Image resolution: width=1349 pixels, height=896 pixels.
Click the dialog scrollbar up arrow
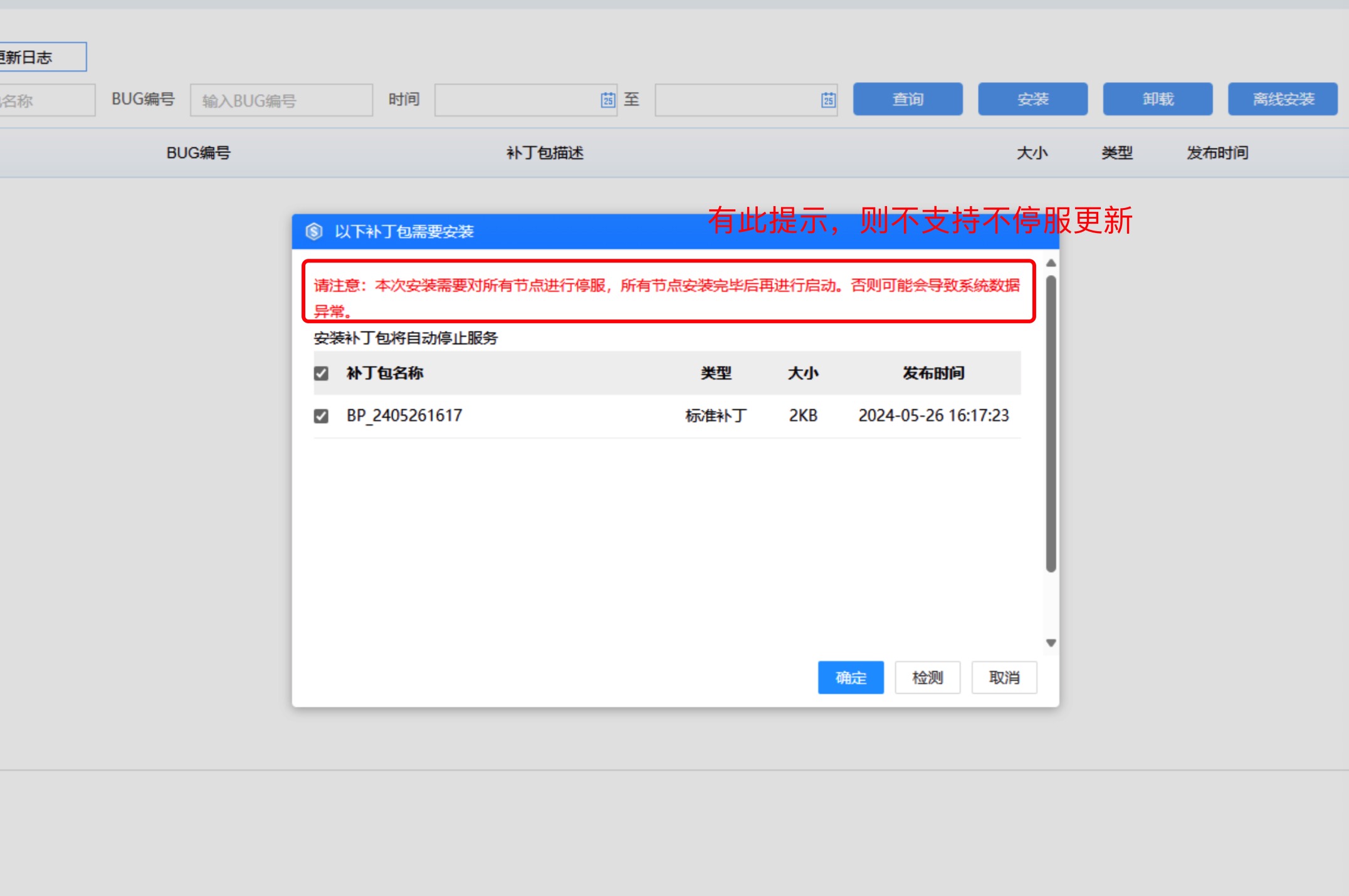click(x=1051, y=263)
